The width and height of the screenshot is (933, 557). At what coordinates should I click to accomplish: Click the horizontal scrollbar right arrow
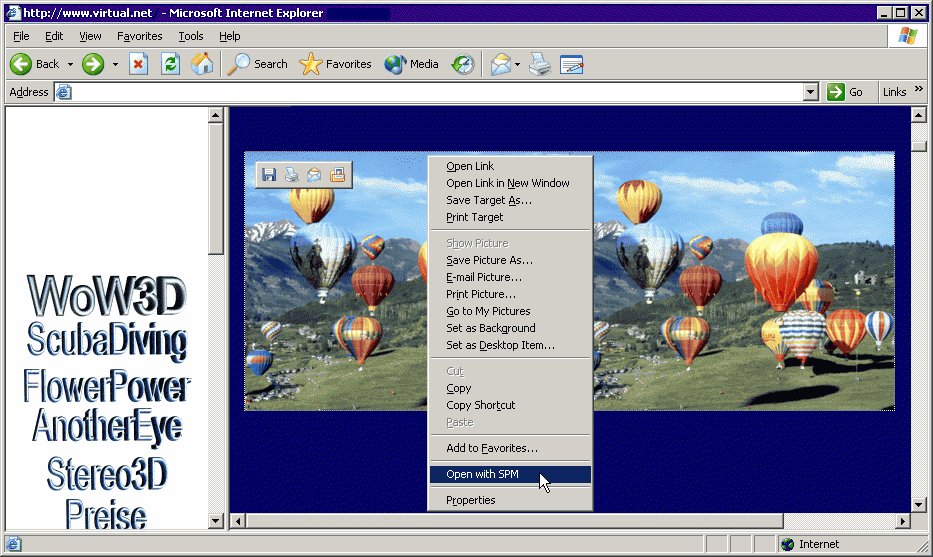(x=903, y=521)
